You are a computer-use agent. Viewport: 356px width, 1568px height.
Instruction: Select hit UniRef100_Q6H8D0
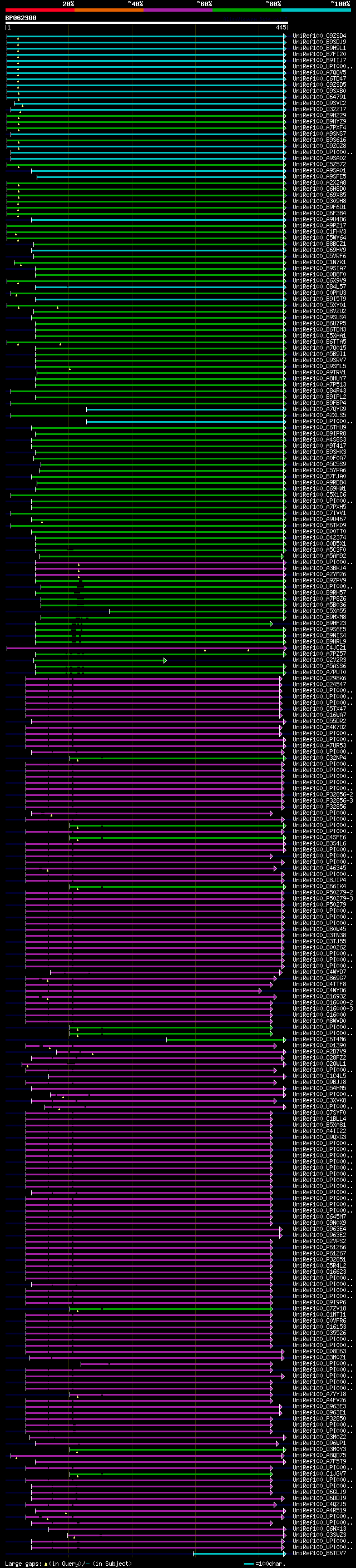319,189
